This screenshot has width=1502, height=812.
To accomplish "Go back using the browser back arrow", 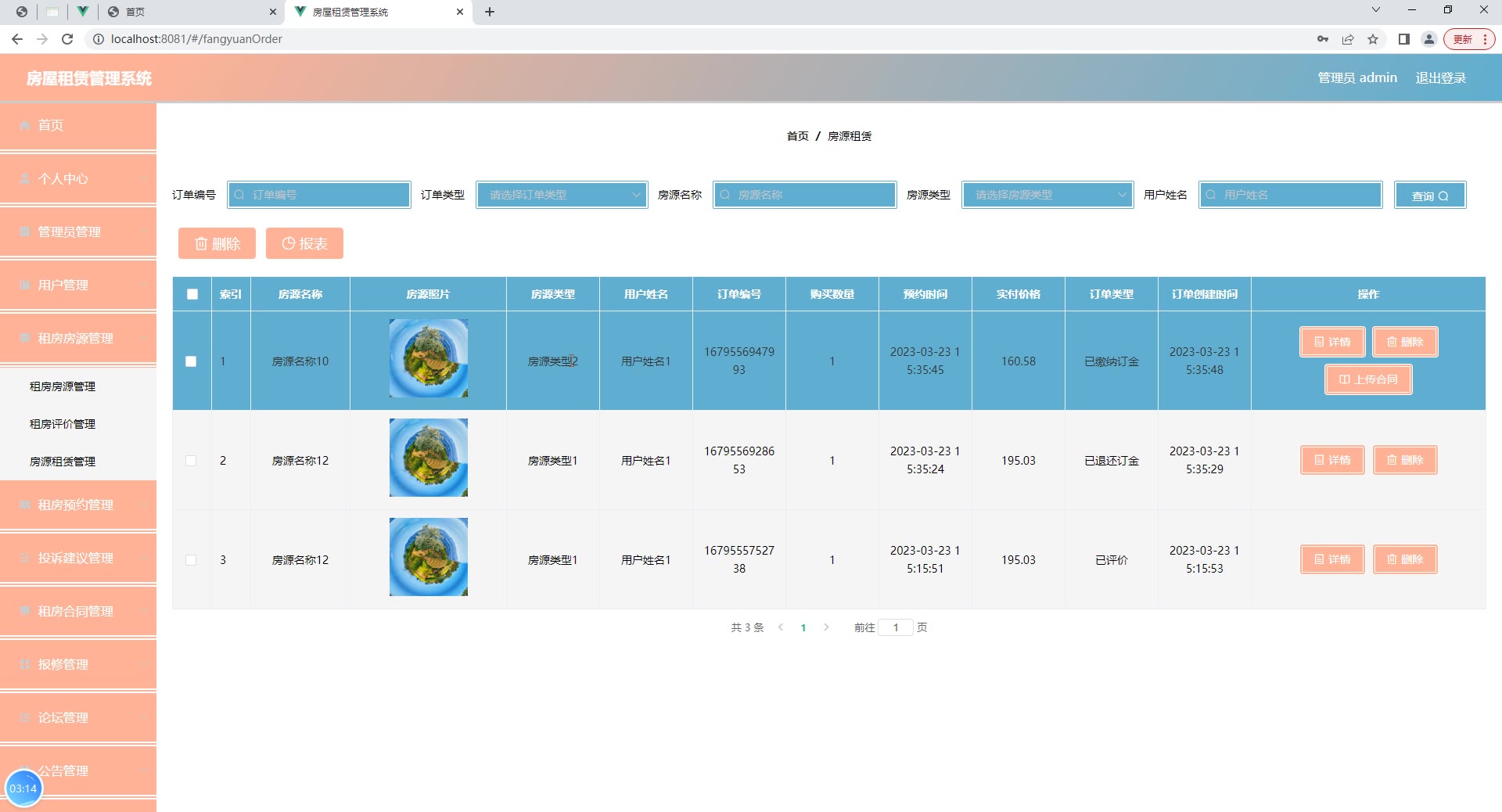I will tap(17, 39).
